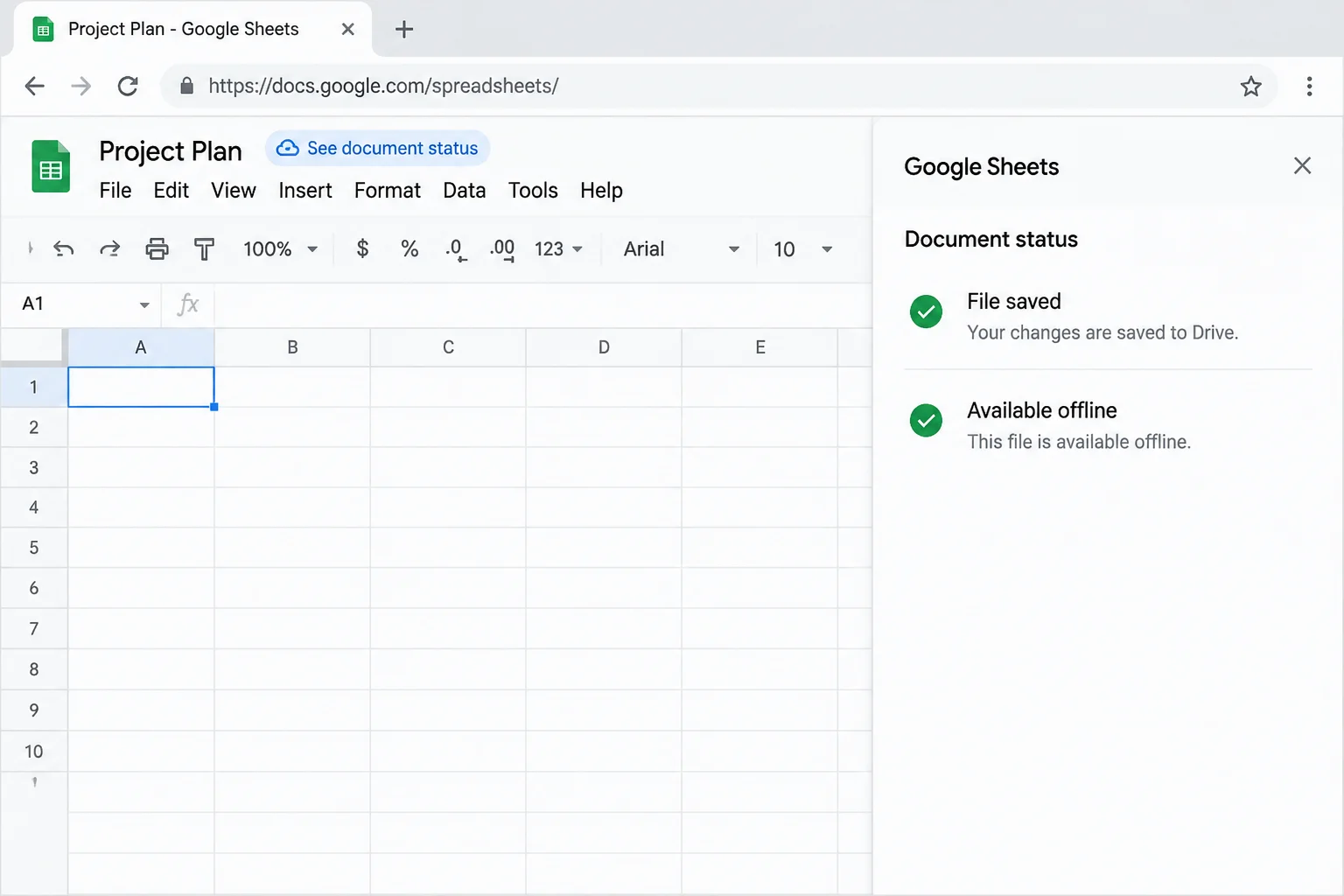Image resolution: width=1344 pixels, height=896 pixels.
Task: Click the fx function icon
Action: coord(188,304)
